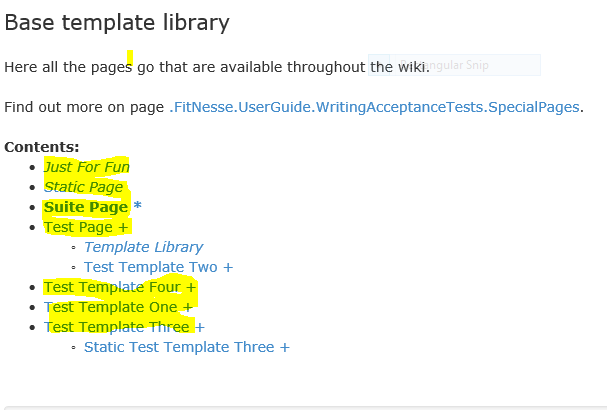Open the Test Template Two + link
The width and height of the screenshot is (607, 410).
158,267
